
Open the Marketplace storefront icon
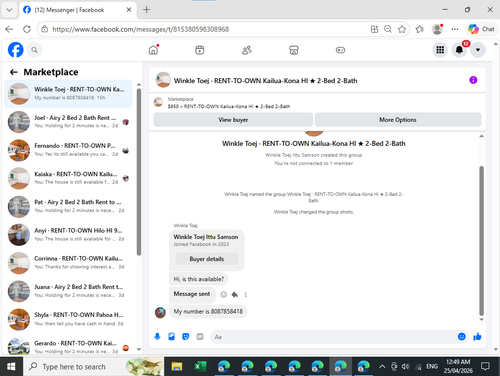(294, 50)
